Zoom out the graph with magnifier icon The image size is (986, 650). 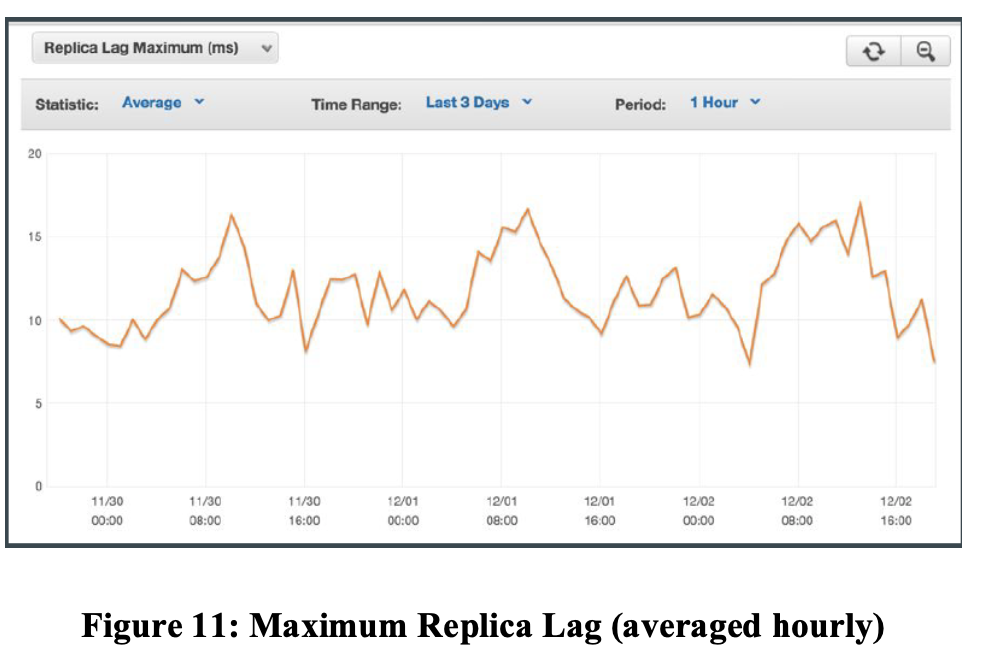coord(925,51)
